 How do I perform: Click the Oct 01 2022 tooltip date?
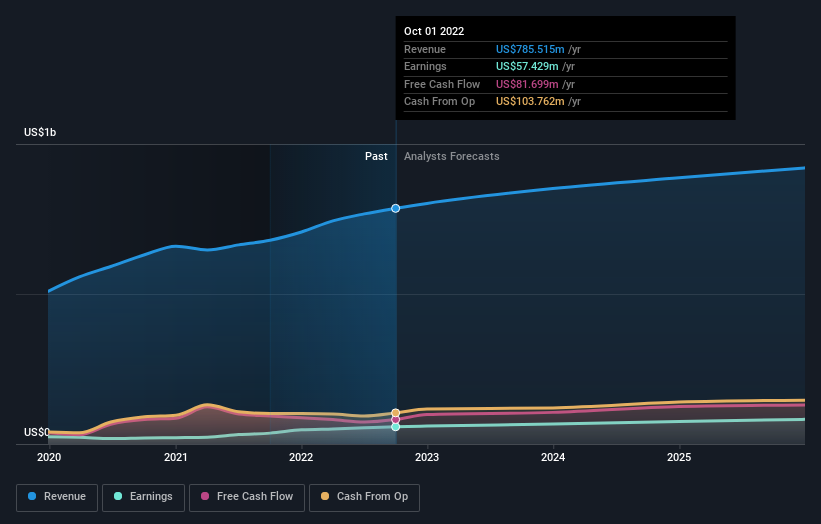coord(434,31)
